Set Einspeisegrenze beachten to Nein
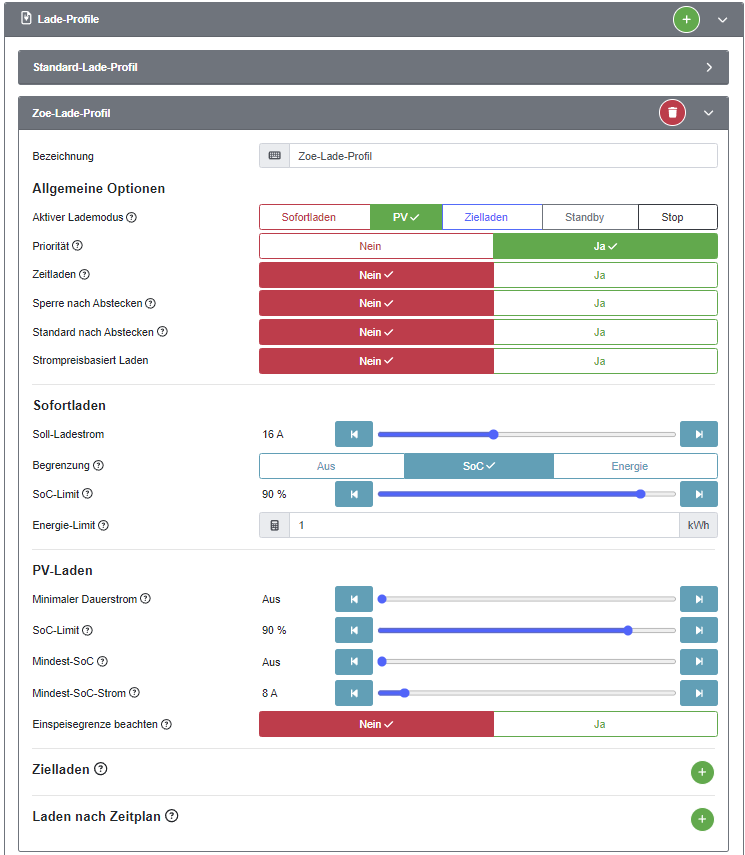 [x=376, y=724]
